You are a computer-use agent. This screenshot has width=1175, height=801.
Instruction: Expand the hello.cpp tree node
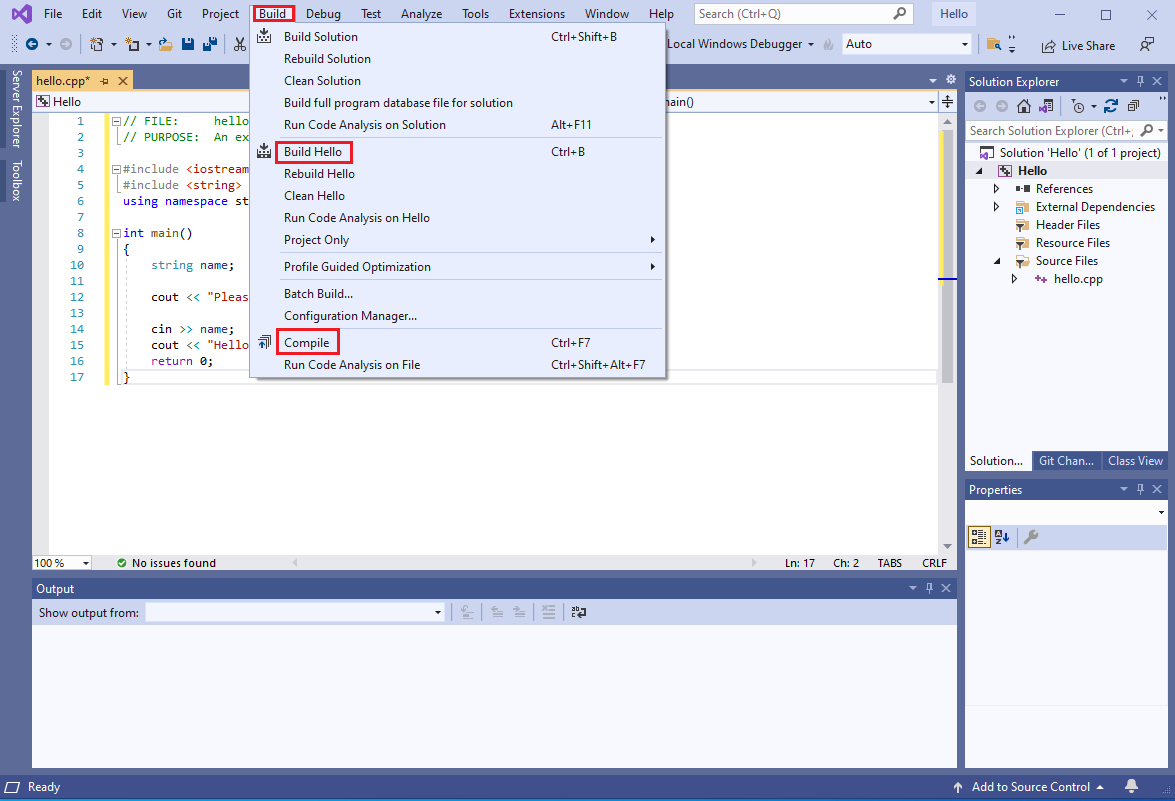(x=1014, y=279)
